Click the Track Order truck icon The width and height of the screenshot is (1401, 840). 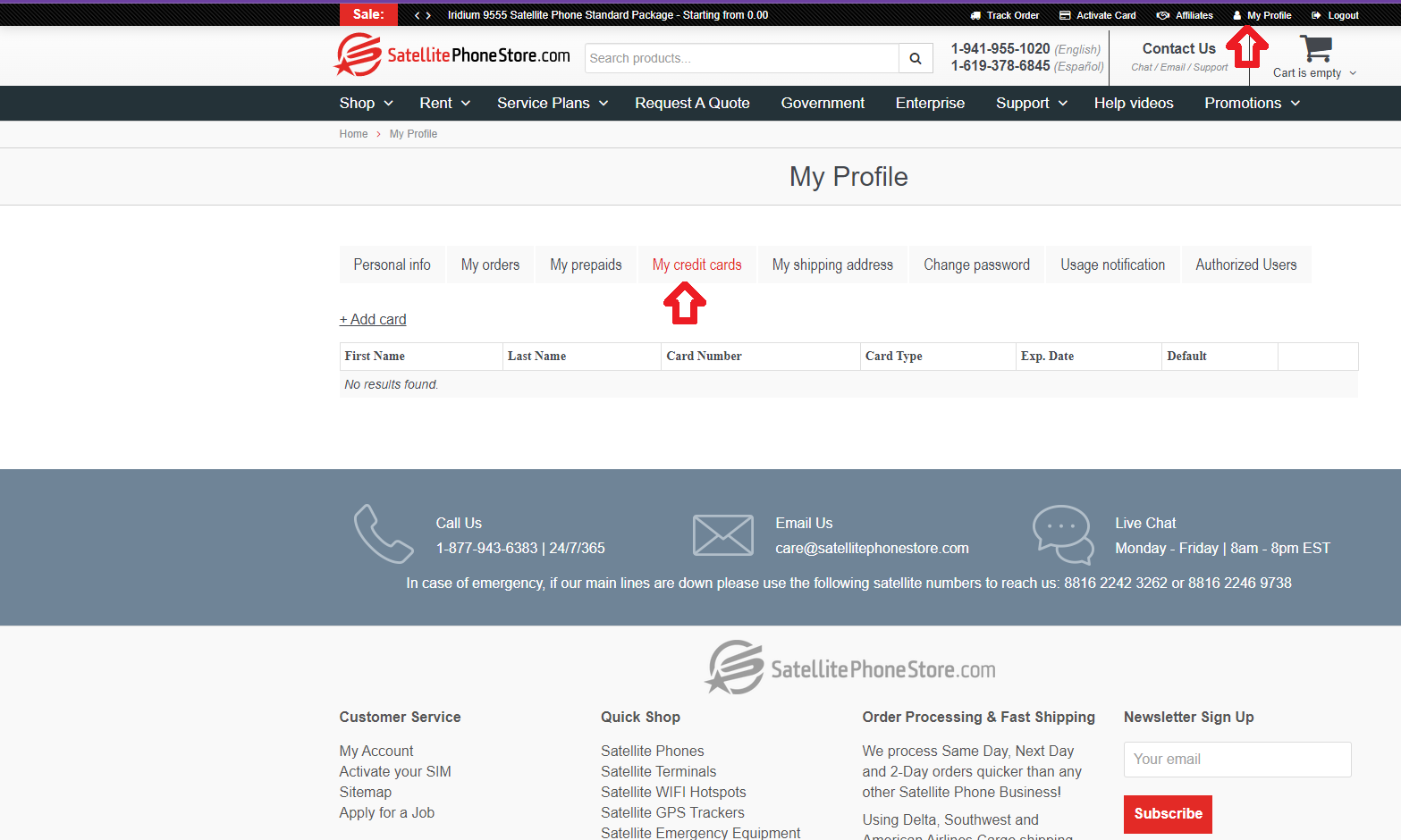[x=975, y=15]
